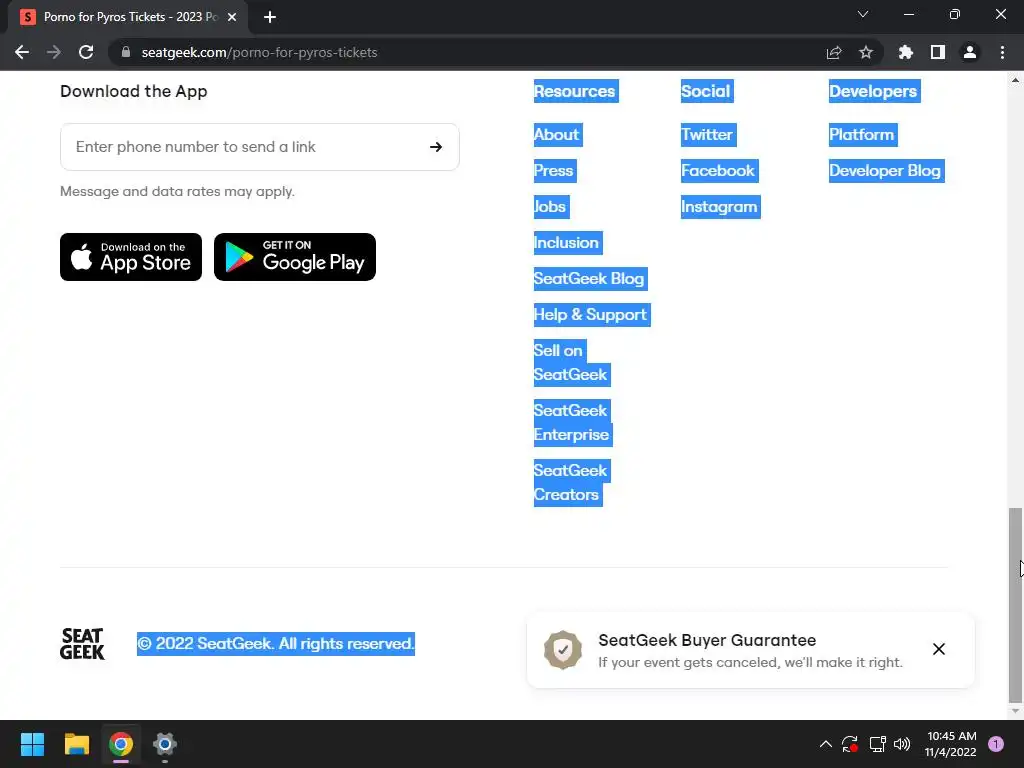
Task: Click the Social column heading
Action: (x=705, y=91)
